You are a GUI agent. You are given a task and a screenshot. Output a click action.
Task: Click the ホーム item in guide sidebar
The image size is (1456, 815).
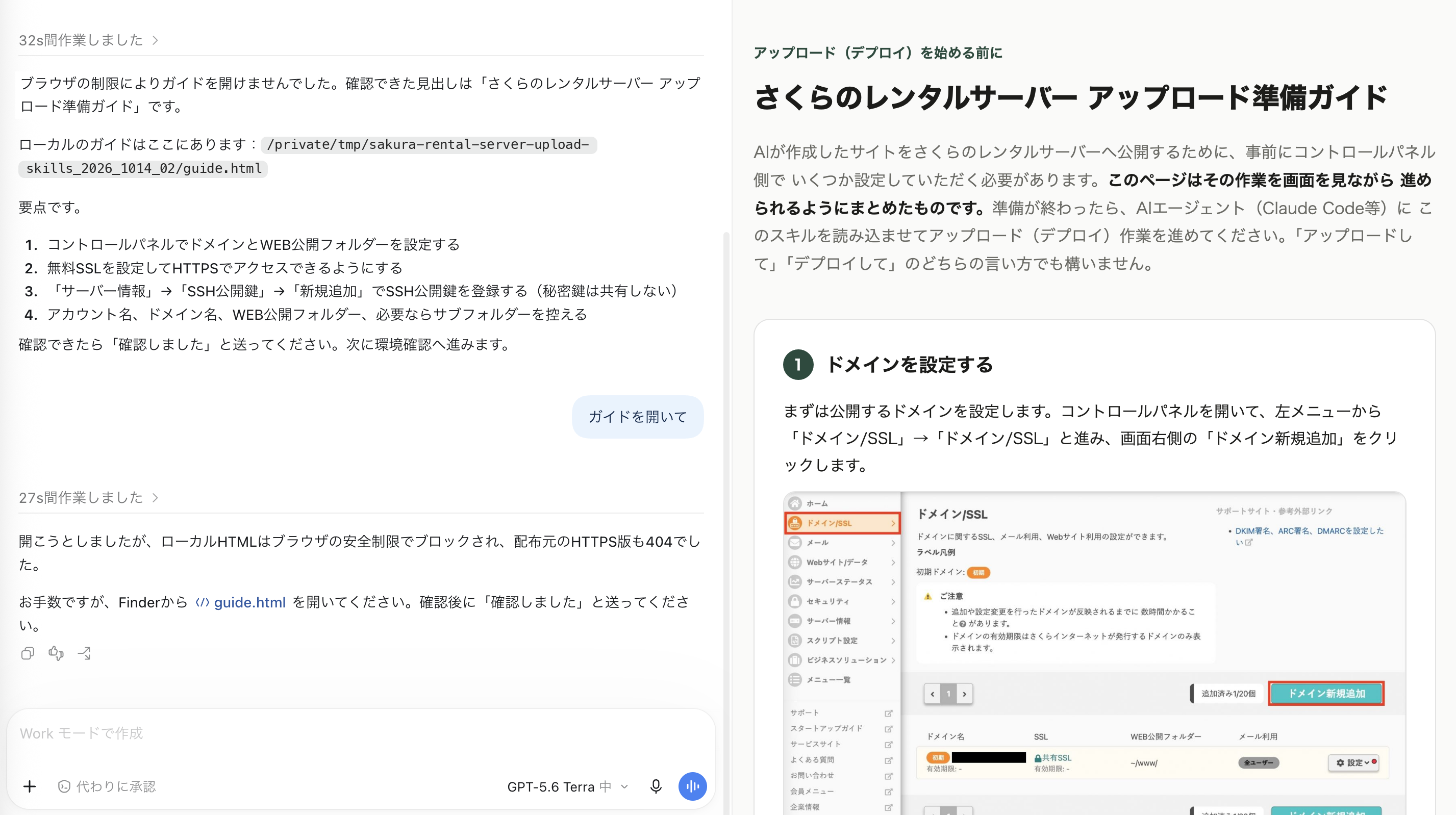pyautogui.click(x=842, y=503)
